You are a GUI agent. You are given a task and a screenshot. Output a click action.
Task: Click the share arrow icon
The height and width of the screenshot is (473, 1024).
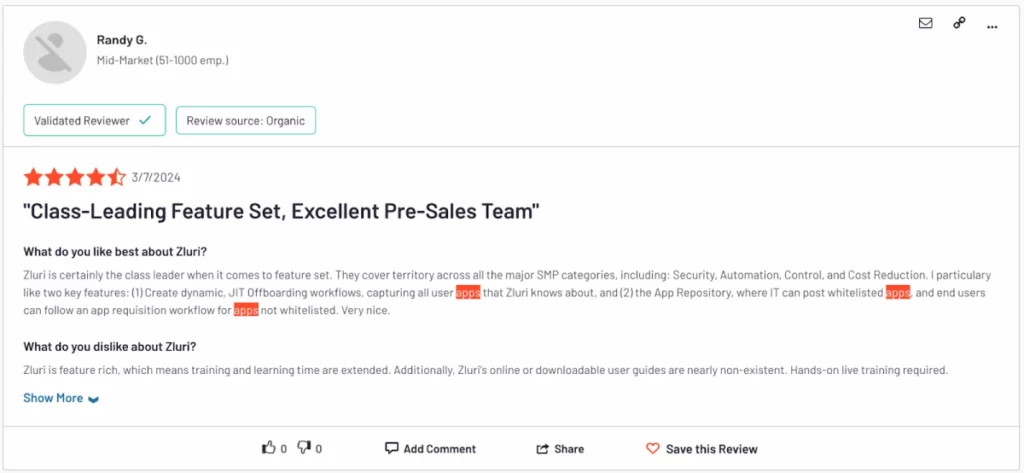pos(542,449)
